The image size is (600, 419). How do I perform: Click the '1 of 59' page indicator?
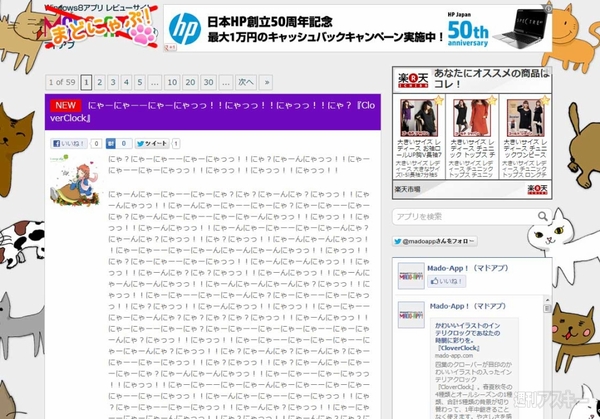coord(62,82)
